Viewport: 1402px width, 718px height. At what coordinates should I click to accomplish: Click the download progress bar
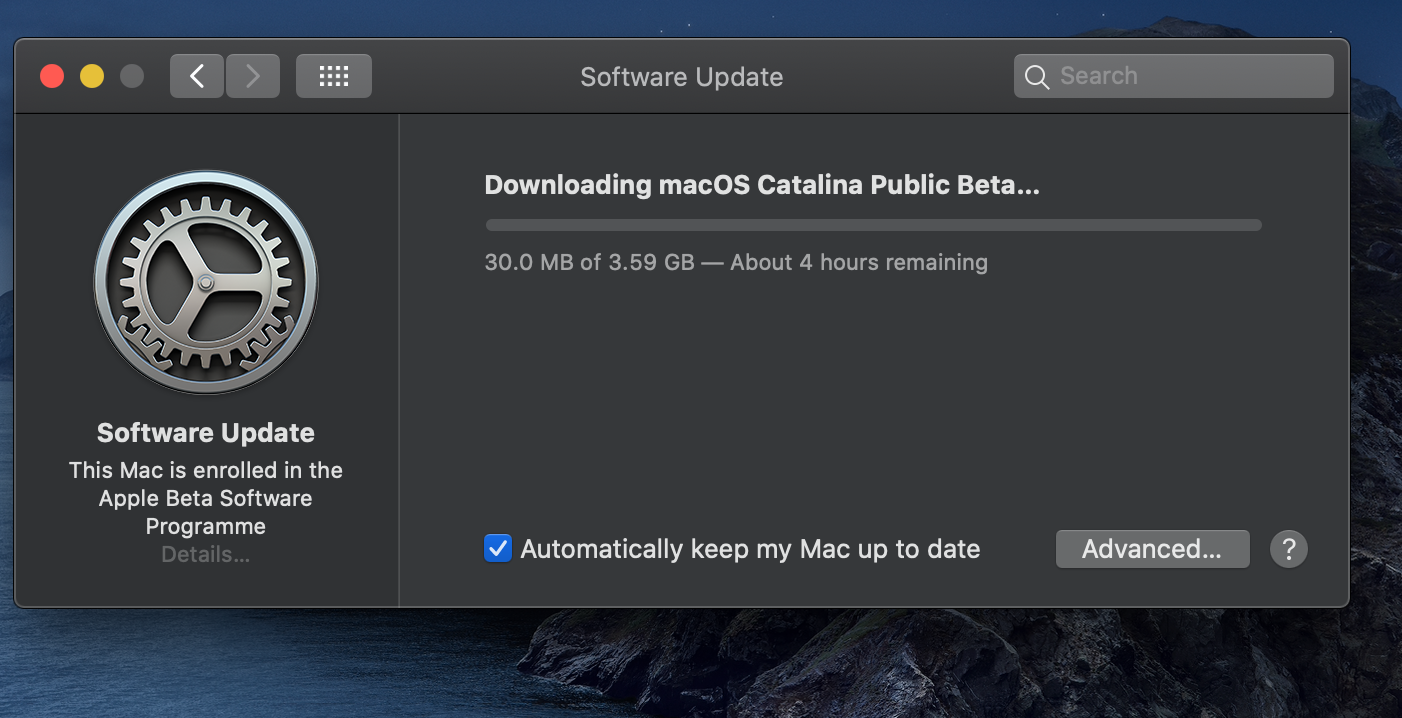click(x=873, y=225)
